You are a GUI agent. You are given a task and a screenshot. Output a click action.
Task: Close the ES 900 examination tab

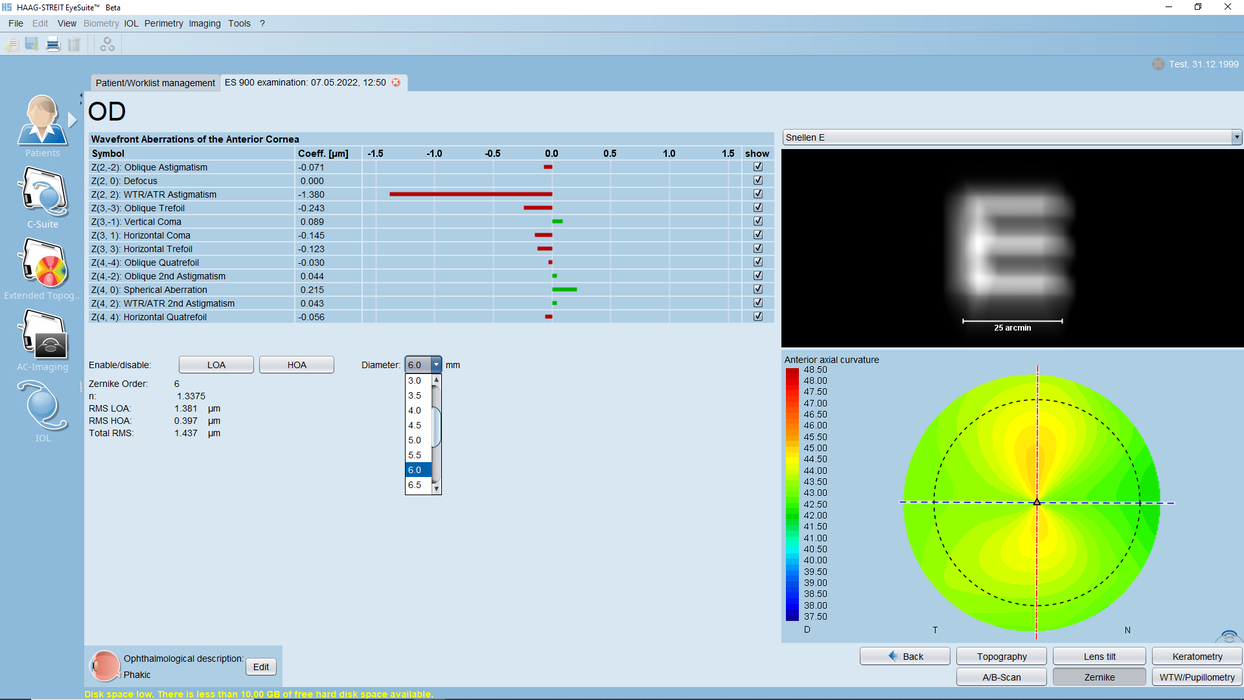[395, 83]
